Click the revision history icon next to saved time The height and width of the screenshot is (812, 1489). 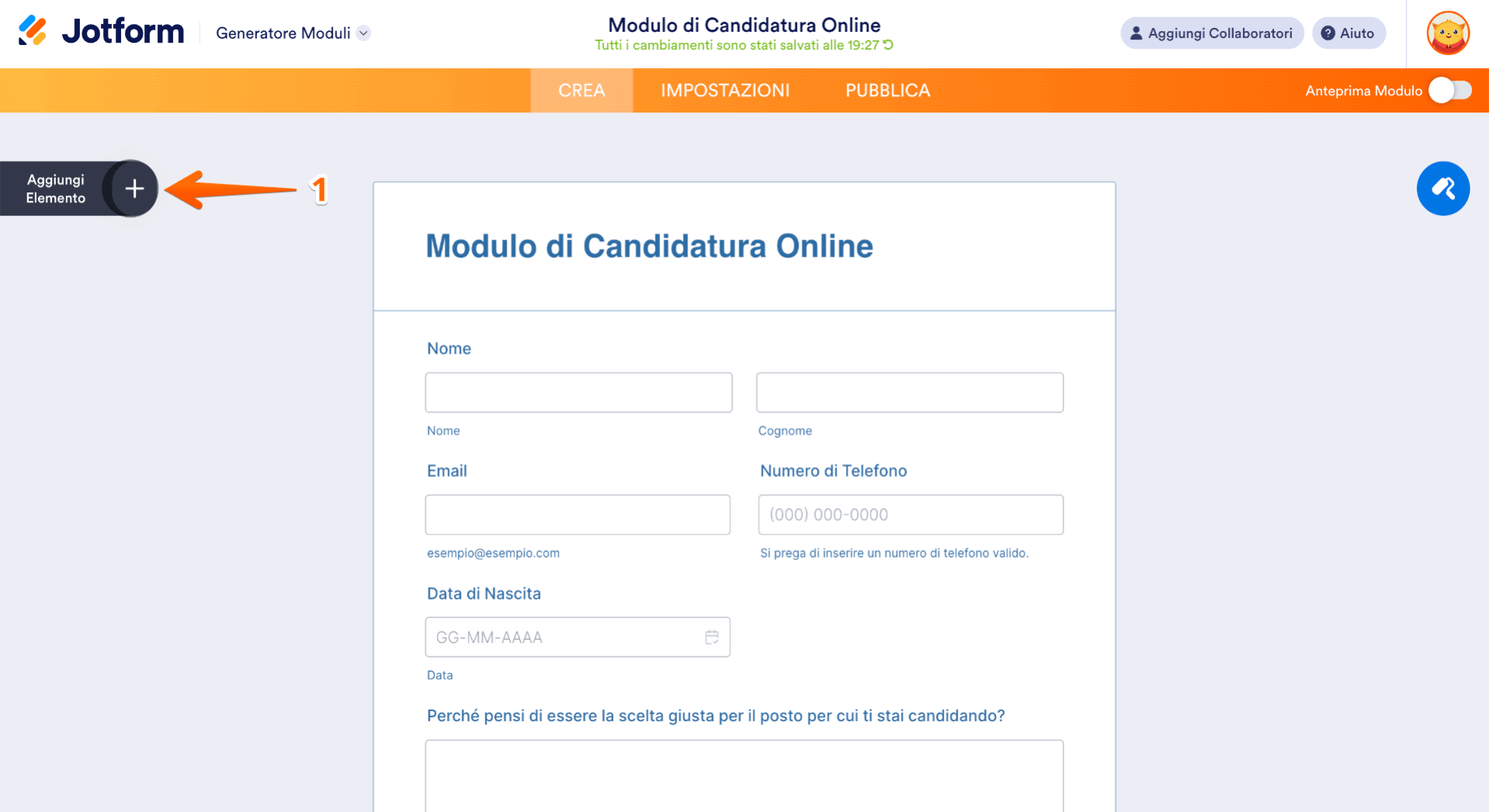tap(887, 45)
